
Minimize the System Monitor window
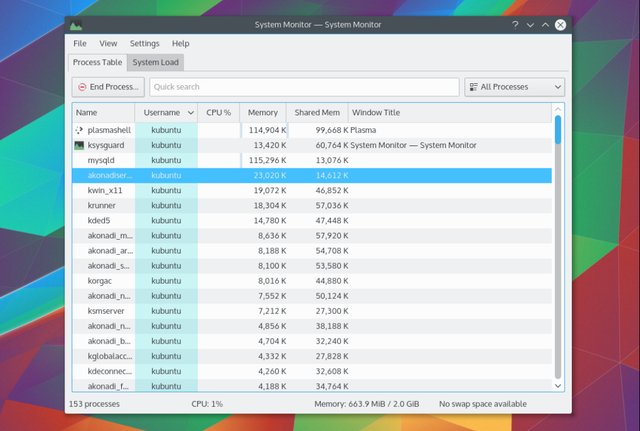530,25
